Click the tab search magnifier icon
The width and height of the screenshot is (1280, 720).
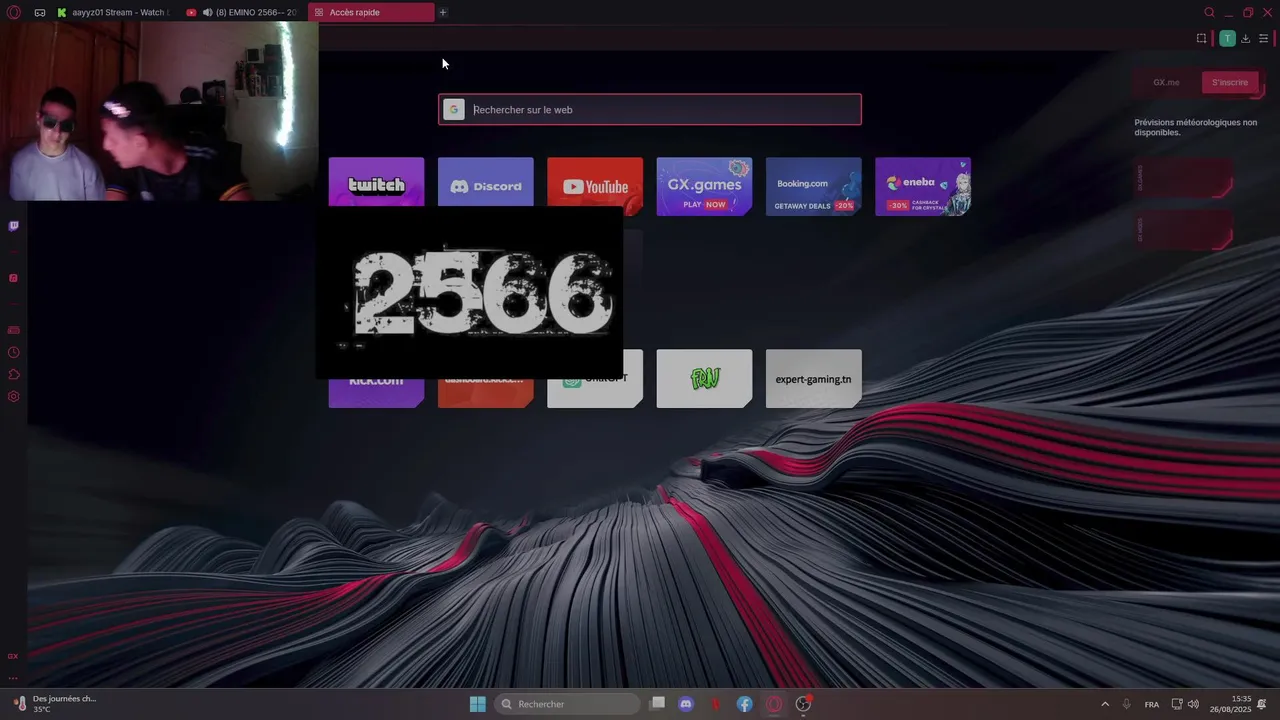(x=1209, y=12)
